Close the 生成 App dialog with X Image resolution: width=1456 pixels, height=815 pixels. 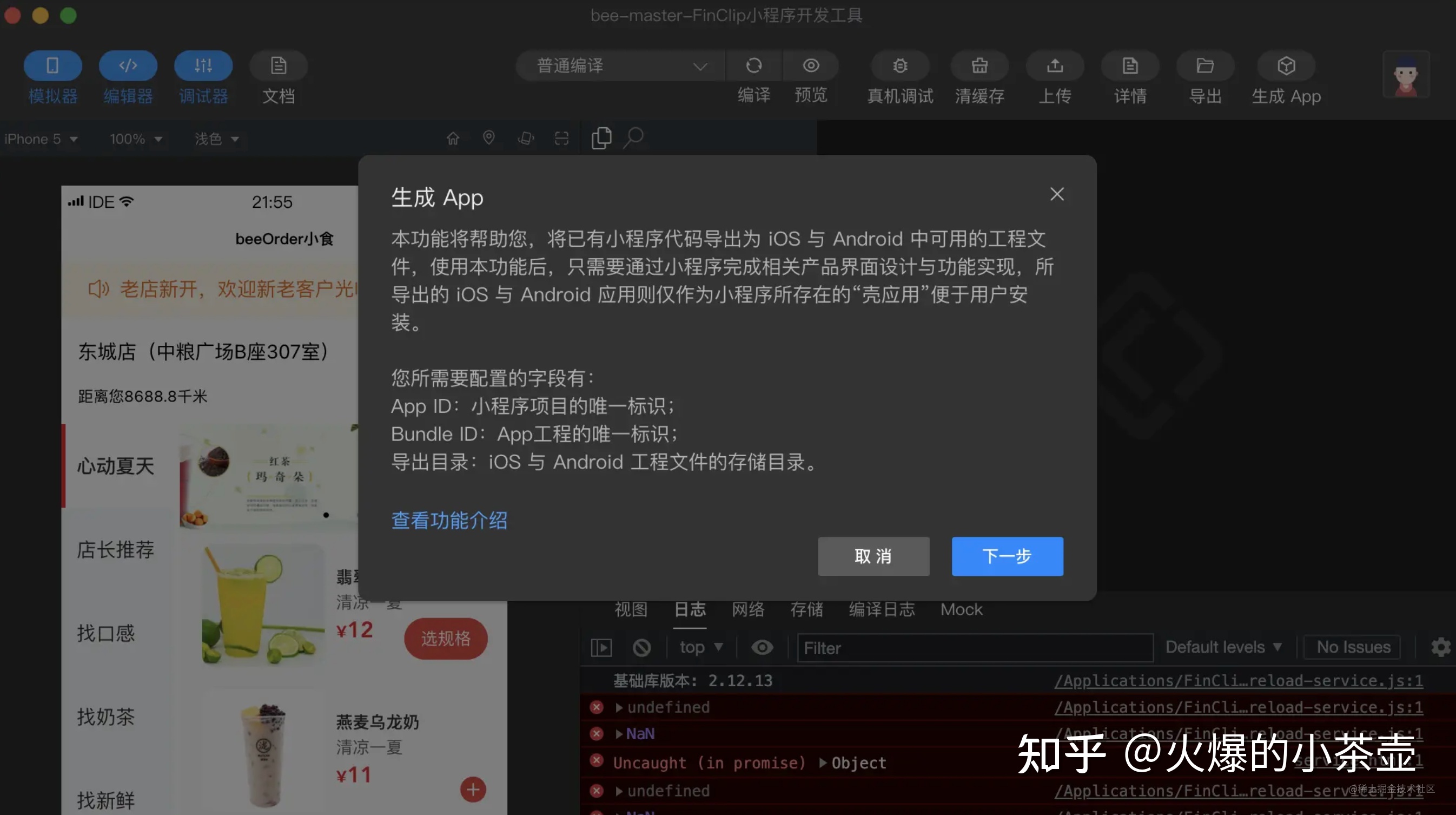pyautogui.click(x=1056, y=195)
